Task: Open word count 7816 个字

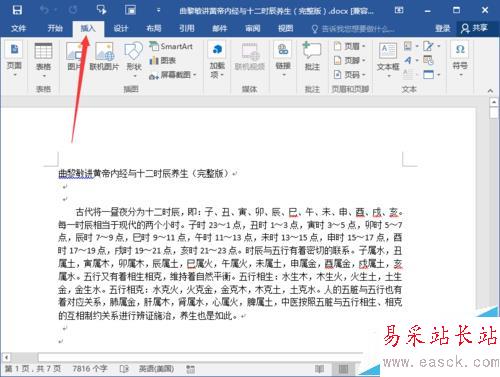Action: click(90, 369)
